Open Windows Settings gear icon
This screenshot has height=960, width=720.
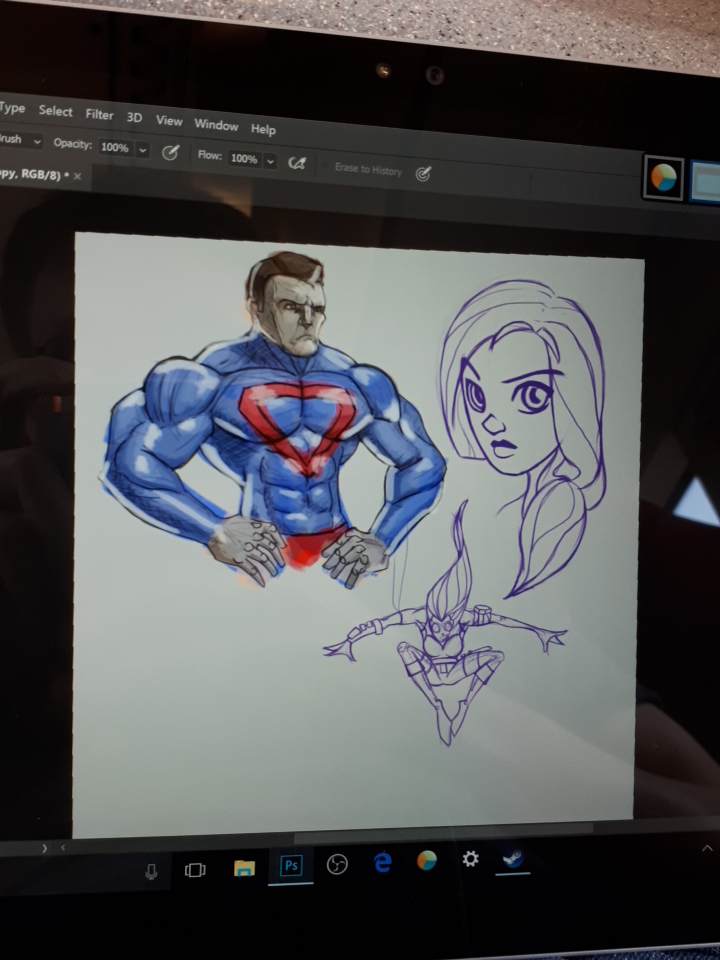tap(470, 859)
